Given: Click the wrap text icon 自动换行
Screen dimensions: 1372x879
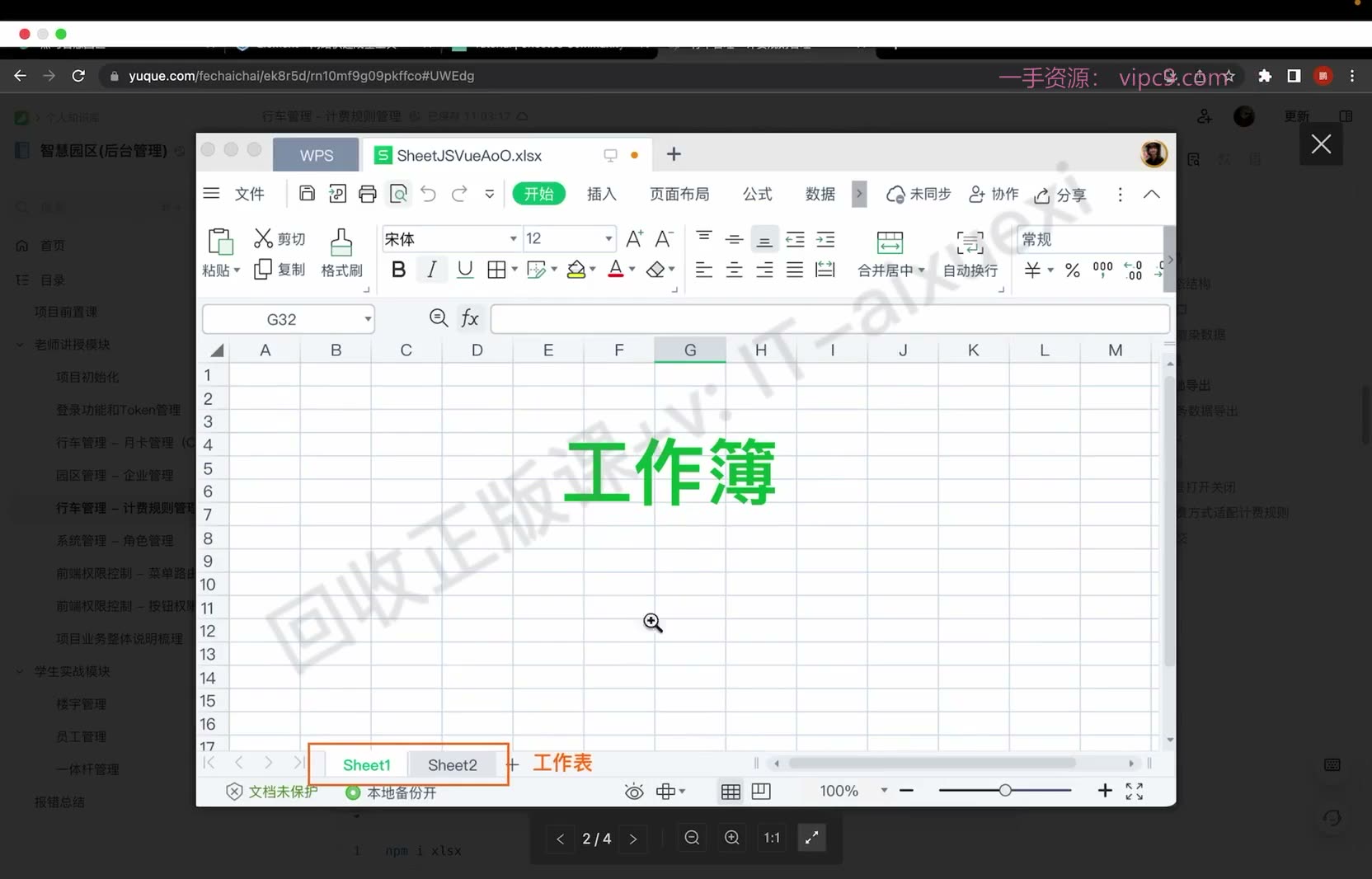Looking at the screenshot, I should point(970,242).
